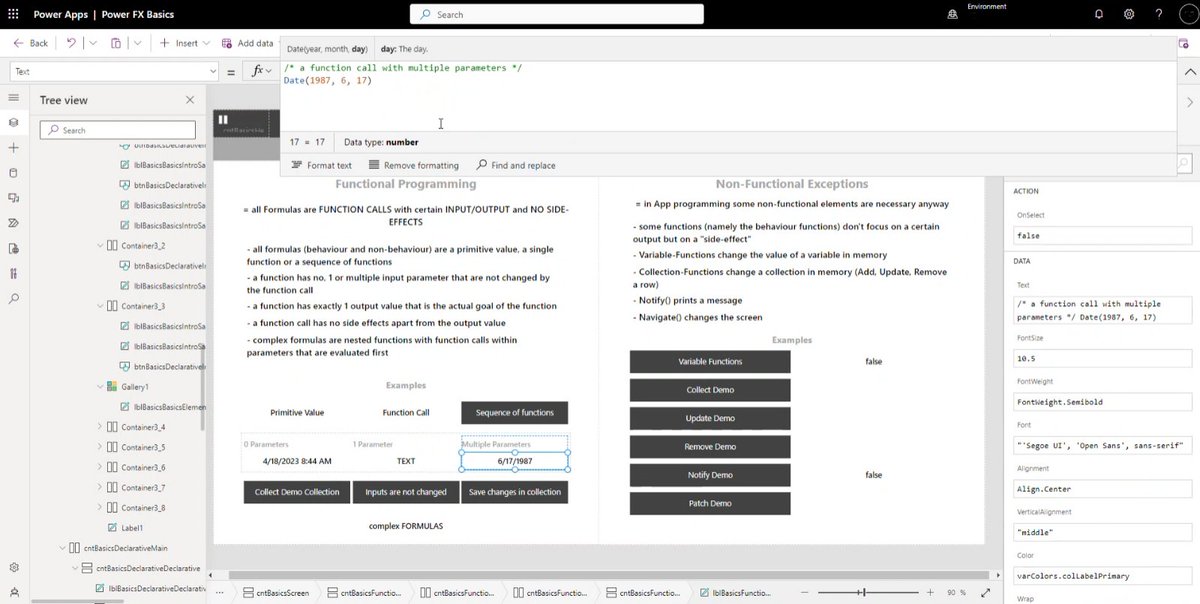Go back using the Back button
This screenshot has width=1200, height=604.
pyautogui.click(x=31, y=43)
